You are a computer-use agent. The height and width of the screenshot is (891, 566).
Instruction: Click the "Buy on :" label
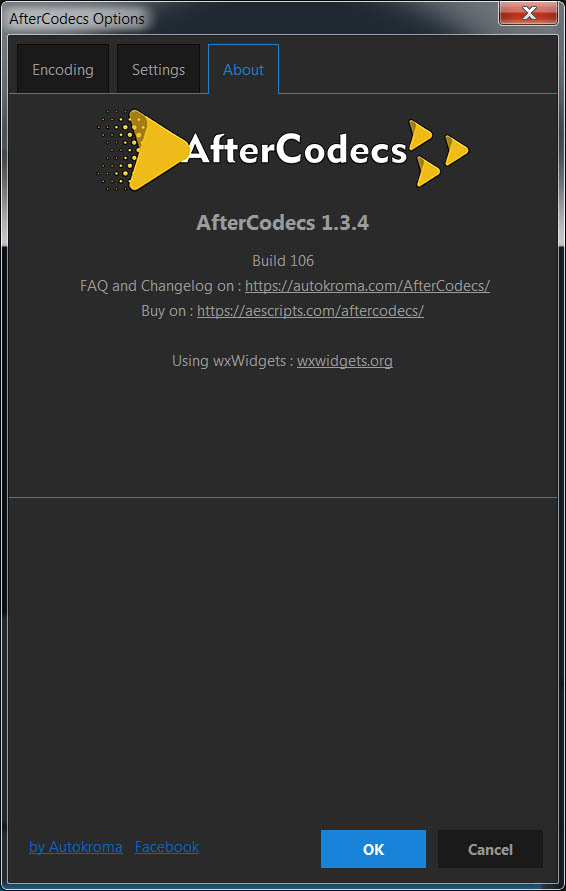point(167,311)
